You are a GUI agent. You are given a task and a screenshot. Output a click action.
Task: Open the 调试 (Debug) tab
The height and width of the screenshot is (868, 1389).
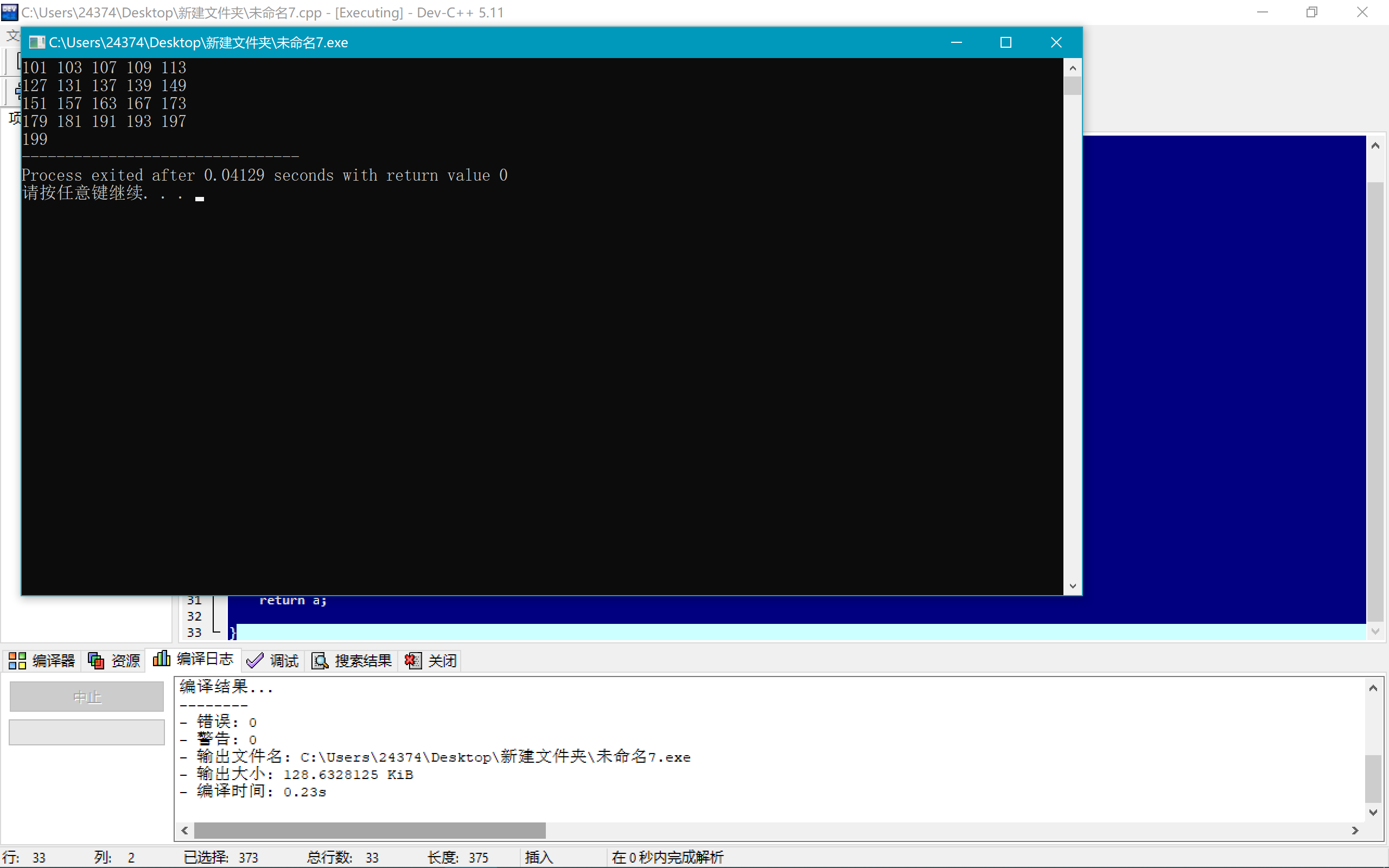tap(272, 661)
